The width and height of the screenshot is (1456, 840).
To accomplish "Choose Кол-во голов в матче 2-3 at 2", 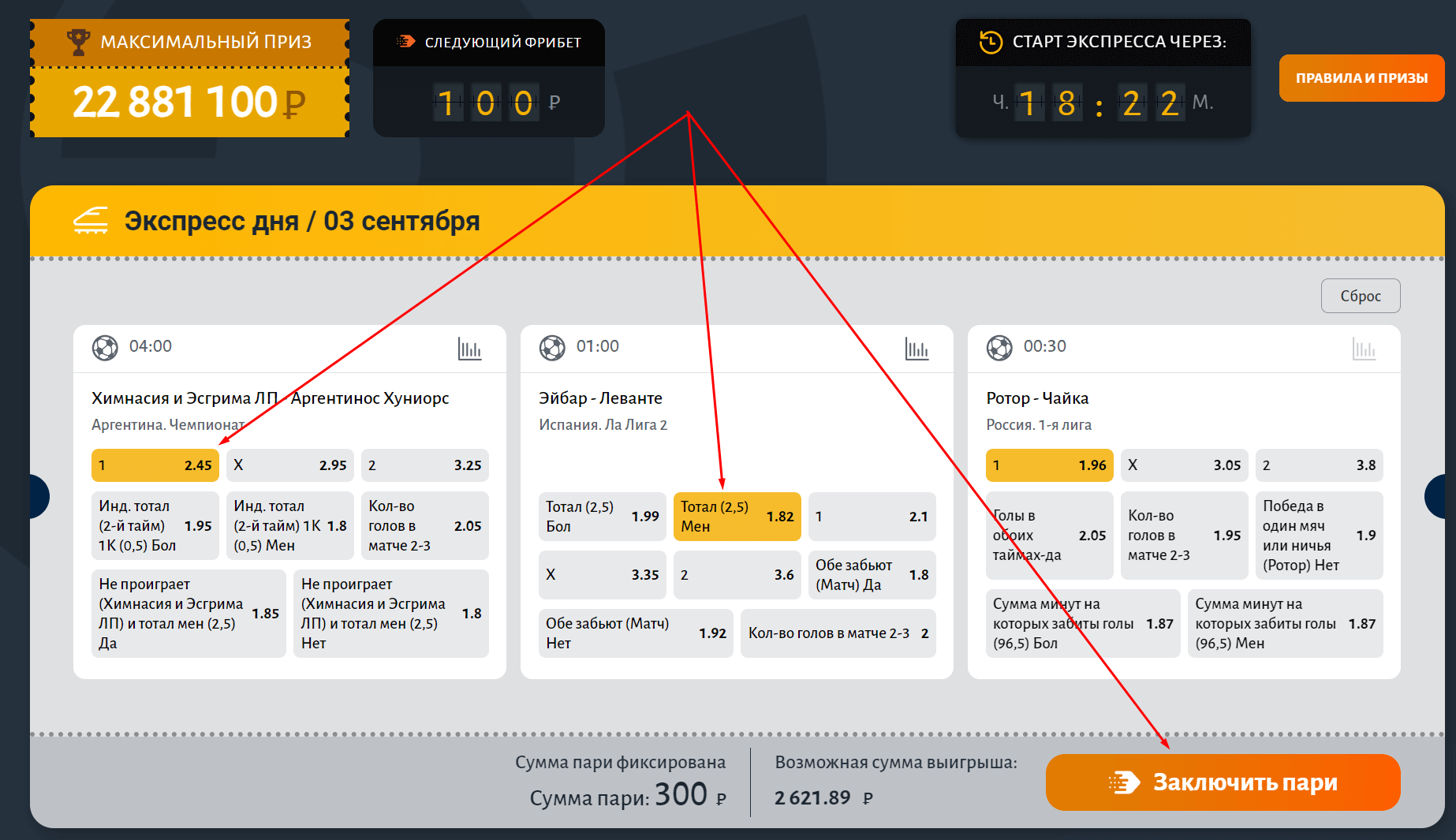I will click(x=838, y=633).
